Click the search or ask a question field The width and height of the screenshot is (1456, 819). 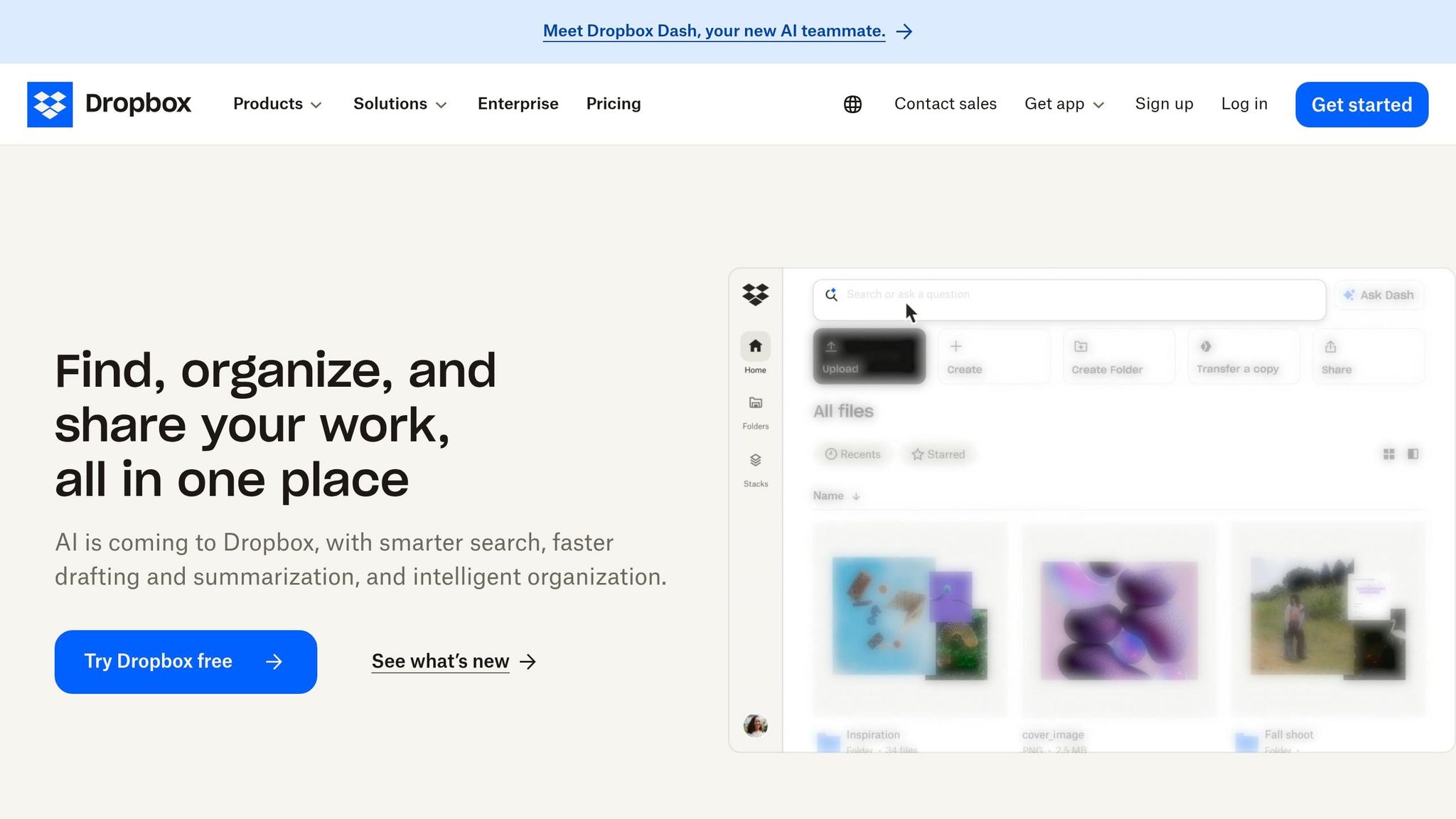click(1066, 296)
